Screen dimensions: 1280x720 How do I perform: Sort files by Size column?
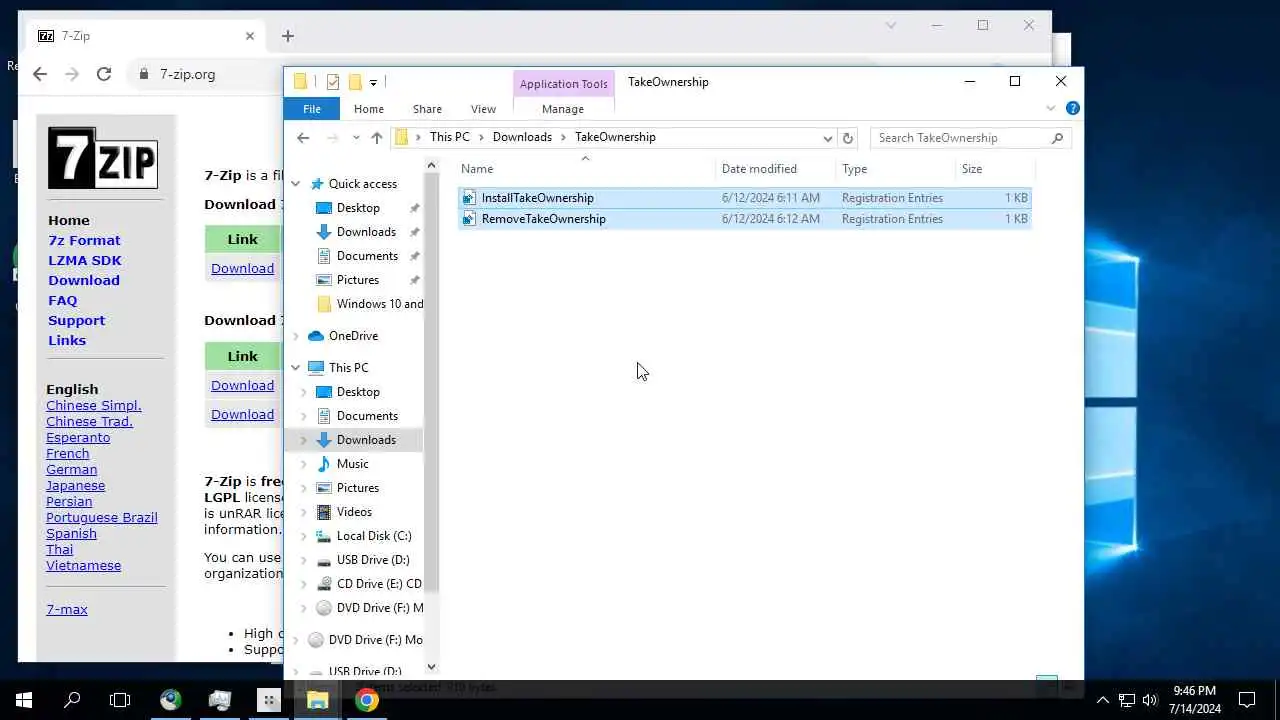(994, 169)
